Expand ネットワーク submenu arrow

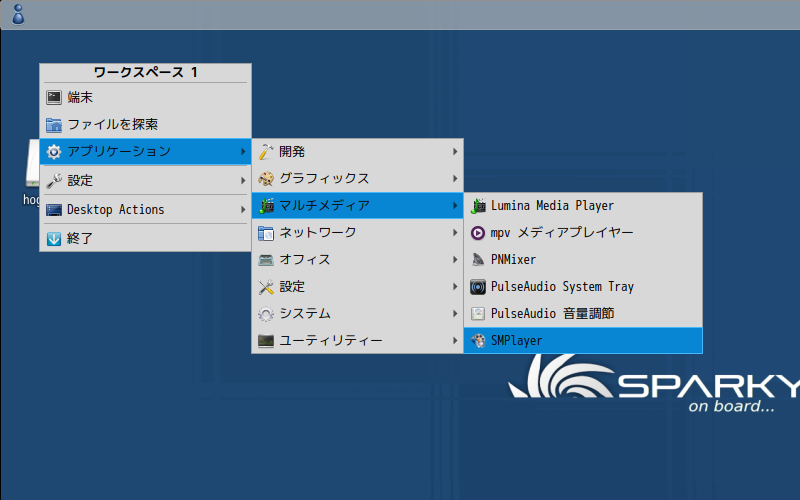(x=455, y=233)
